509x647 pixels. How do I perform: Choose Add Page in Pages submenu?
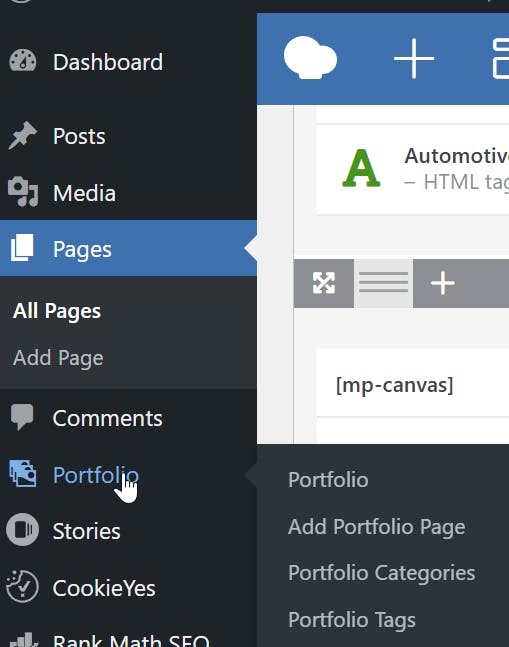coord(58,358)
